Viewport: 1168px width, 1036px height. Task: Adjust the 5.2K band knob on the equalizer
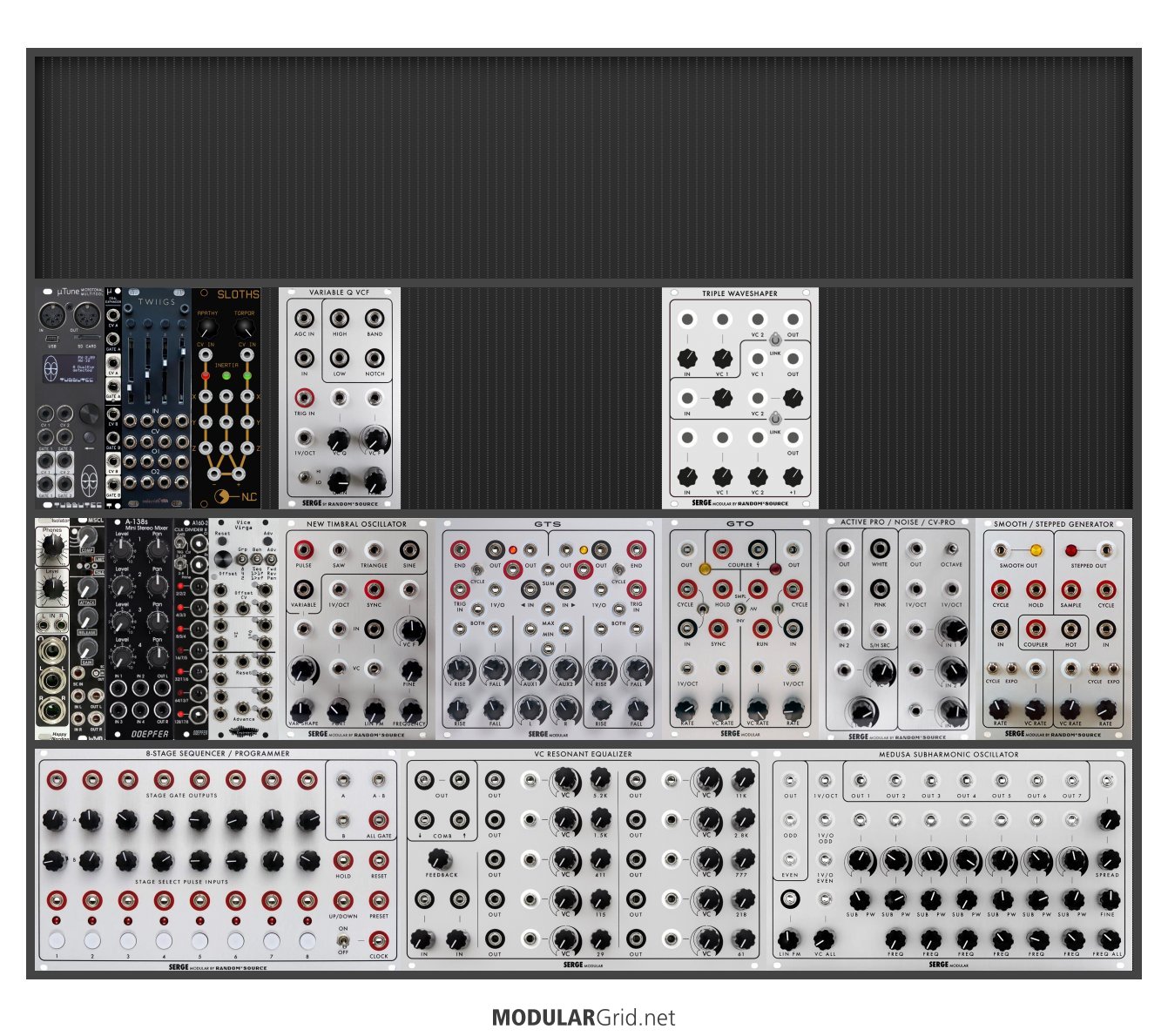(600, 779)
